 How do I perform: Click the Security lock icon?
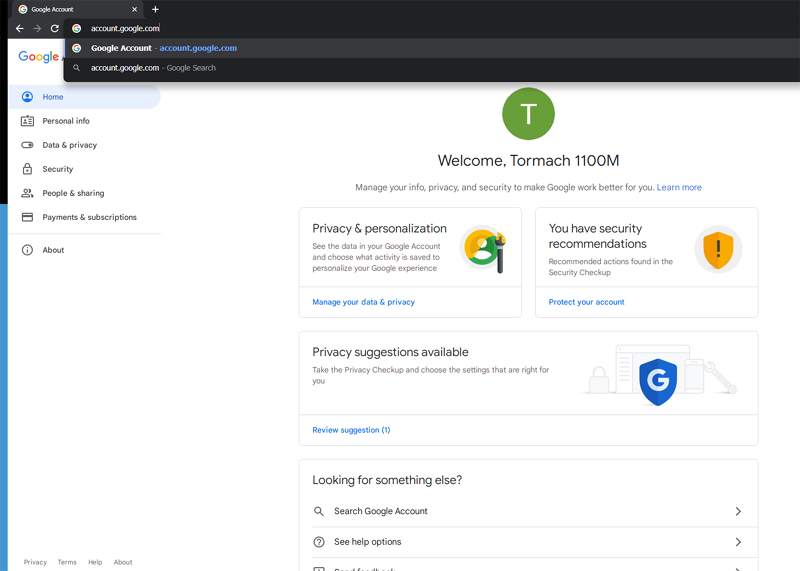tap(27, 169)
